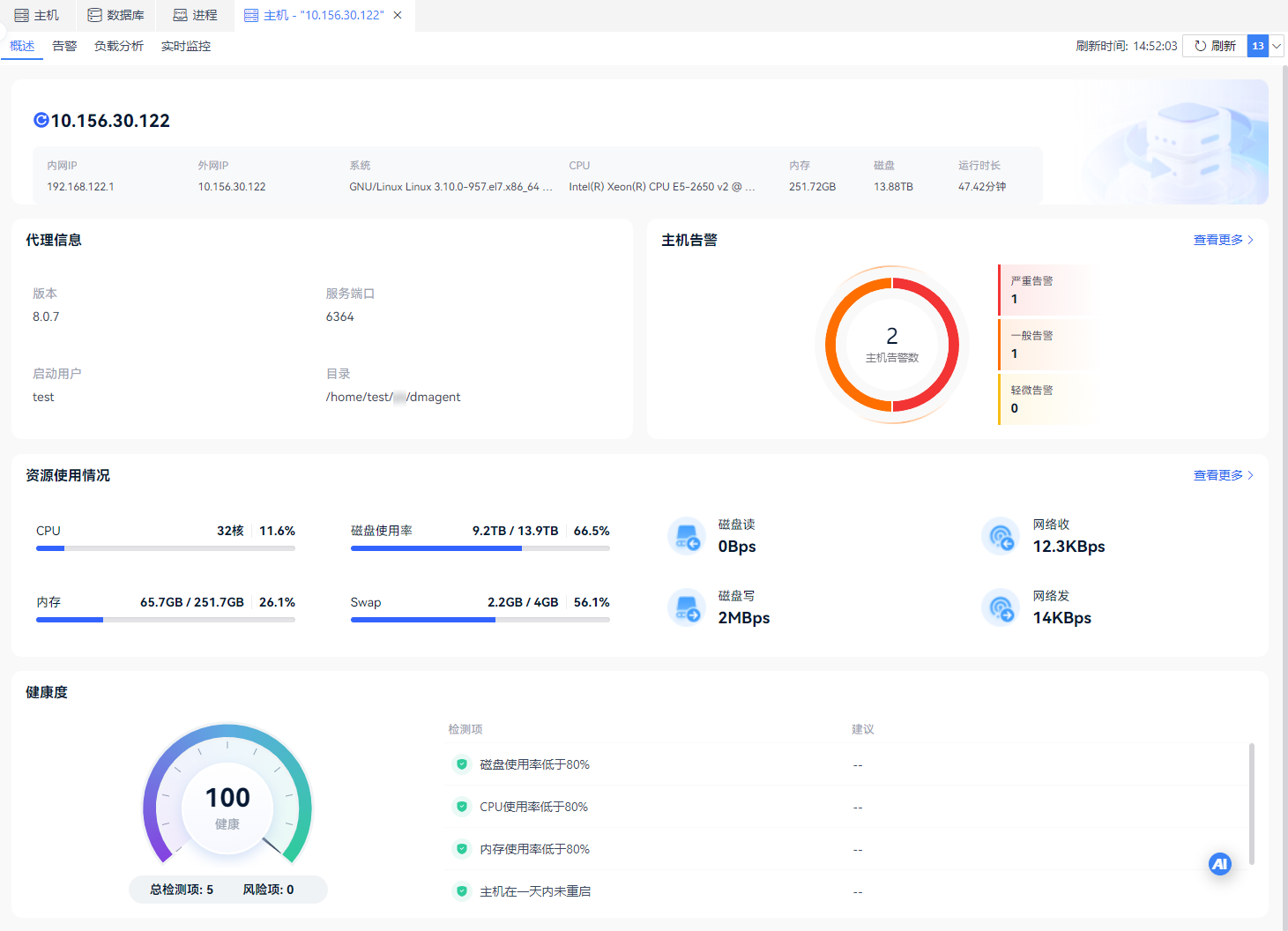Image resolution: width=1288 pixels, height=931 pixels.
Task: Close the 主机 - "10.156.30.122" tab
Action: [x=398, y=15]
